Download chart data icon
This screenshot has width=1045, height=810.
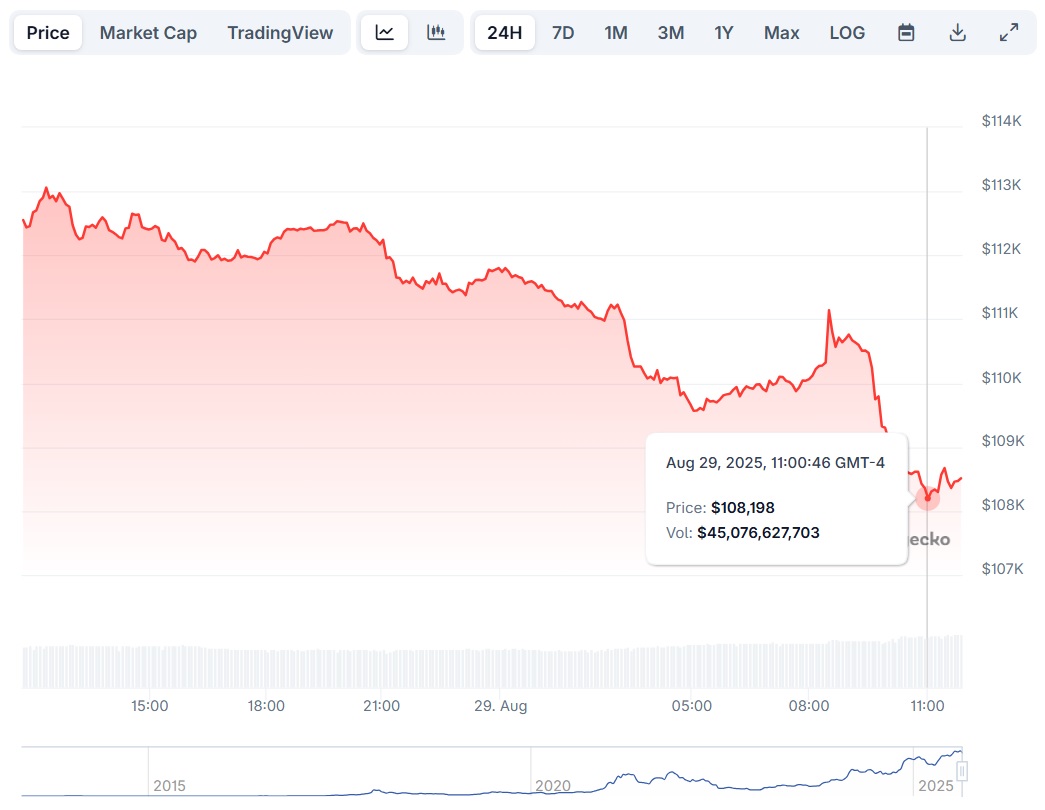(x=957, y=33)
